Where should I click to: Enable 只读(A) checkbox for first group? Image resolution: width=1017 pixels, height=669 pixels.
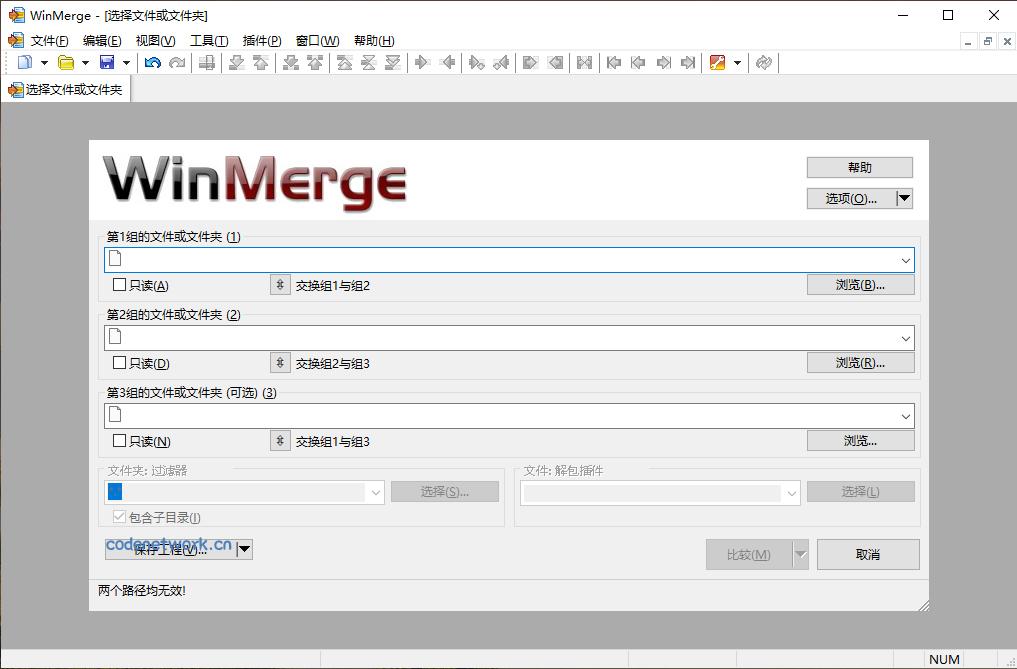120,285
